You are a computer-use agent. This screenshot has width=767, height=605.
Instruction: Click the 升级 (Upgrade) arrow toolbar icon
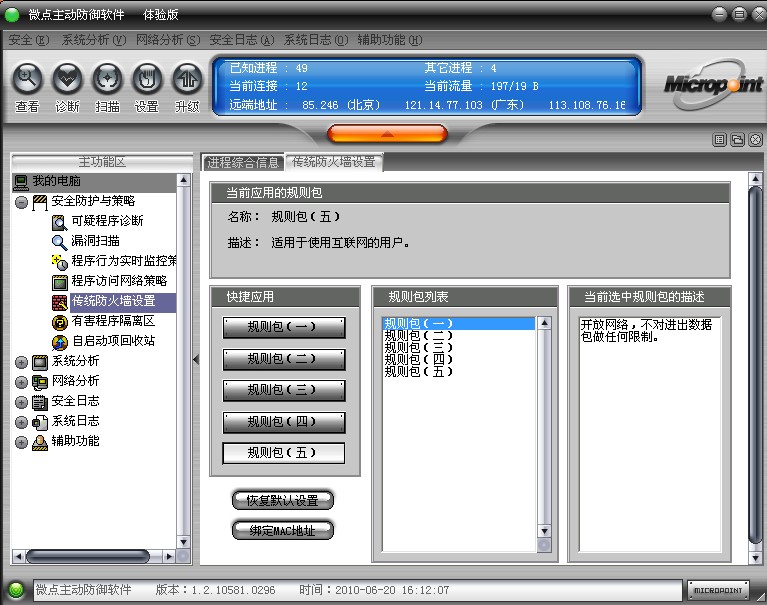point(187,78)
